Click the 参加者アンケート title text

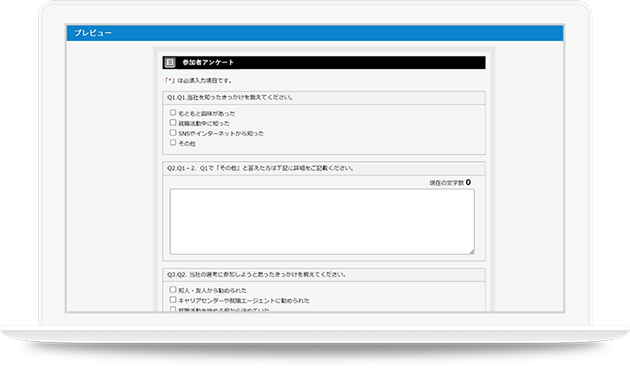point(208,62)
